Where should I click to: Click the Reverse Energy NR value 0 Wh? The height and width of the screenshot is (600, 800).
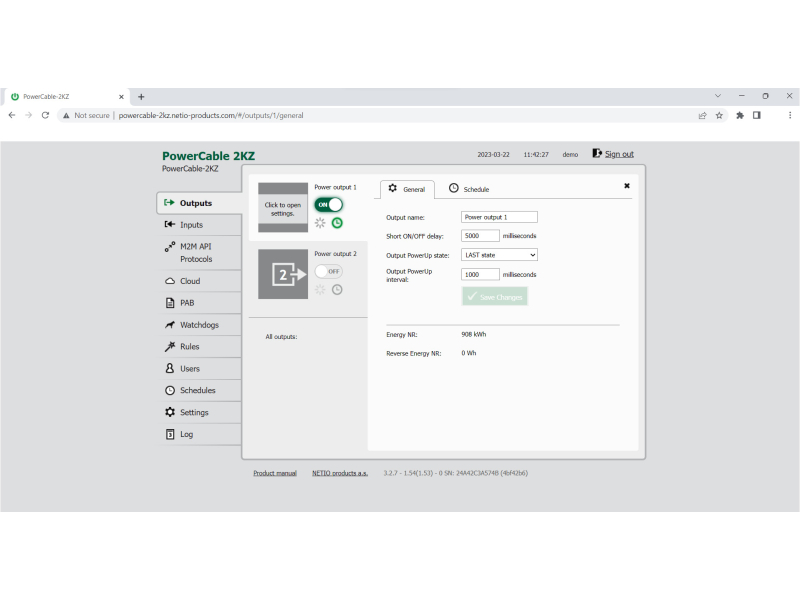coord(469,353)
